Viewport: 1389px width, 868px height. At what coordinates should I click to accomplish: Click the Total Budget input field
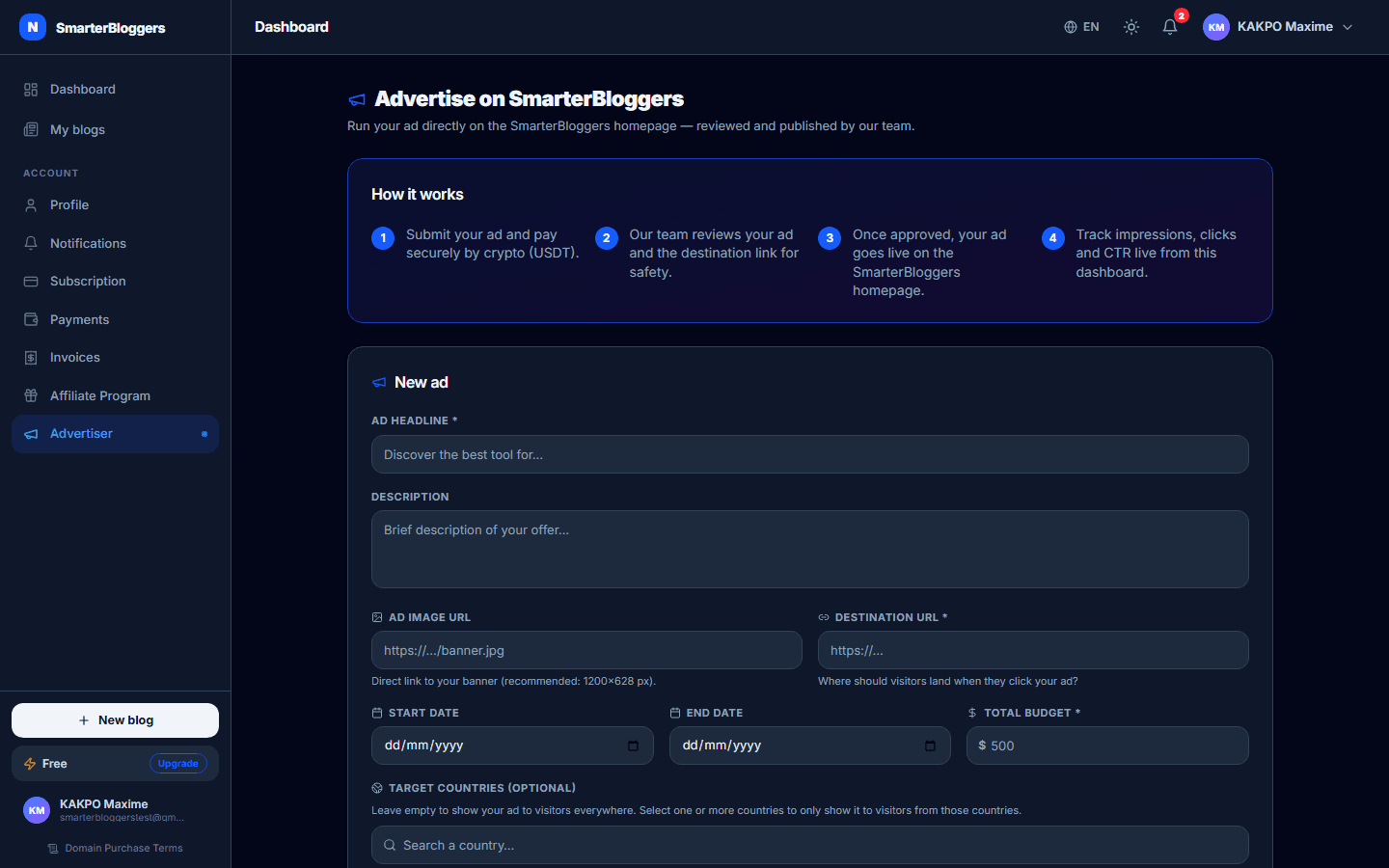click(1107, 746)
